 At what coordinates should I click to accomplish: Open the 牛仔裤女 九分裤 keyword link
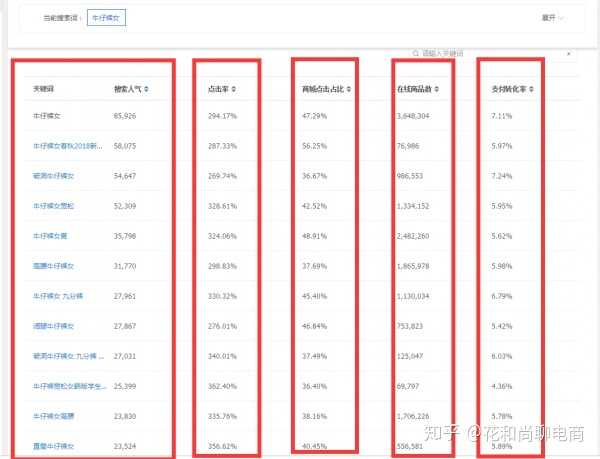tap(58, 296)
